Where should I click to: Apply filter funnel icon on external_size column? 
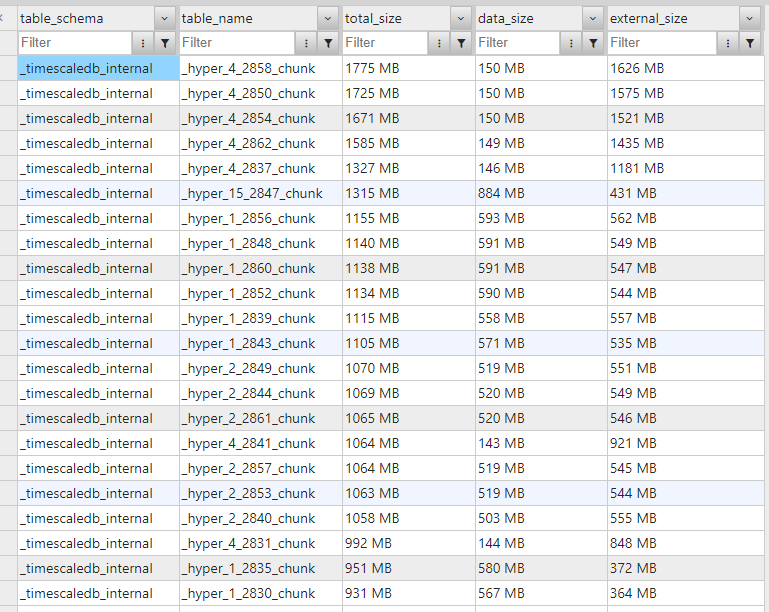coord(749,43)
